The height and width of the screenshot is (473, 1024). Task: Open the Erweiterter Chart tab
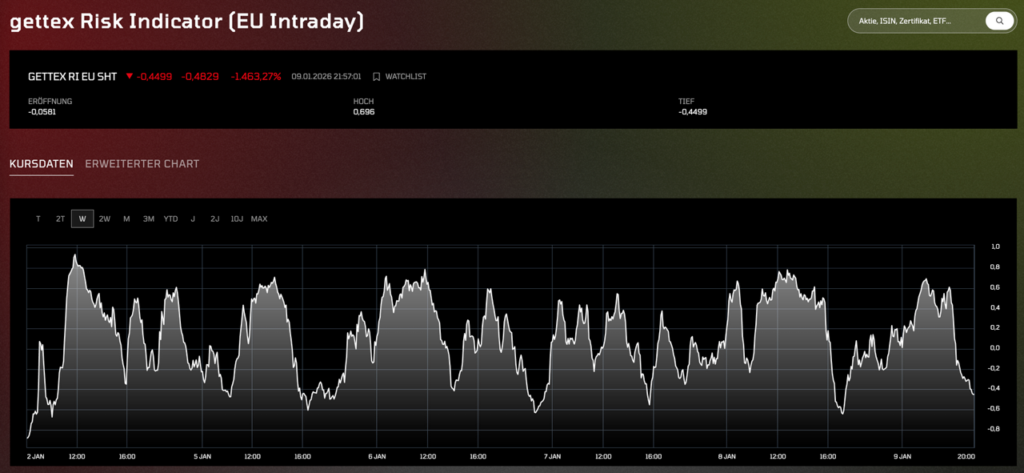(x=142, y=163)
